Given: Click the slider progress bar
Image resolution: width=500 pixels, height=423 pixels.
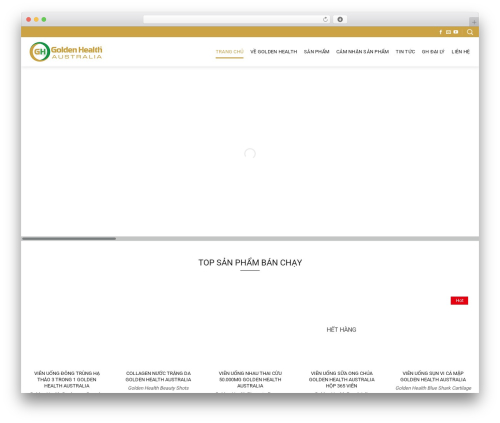Looking at the screenshot, I should (250, 239).
